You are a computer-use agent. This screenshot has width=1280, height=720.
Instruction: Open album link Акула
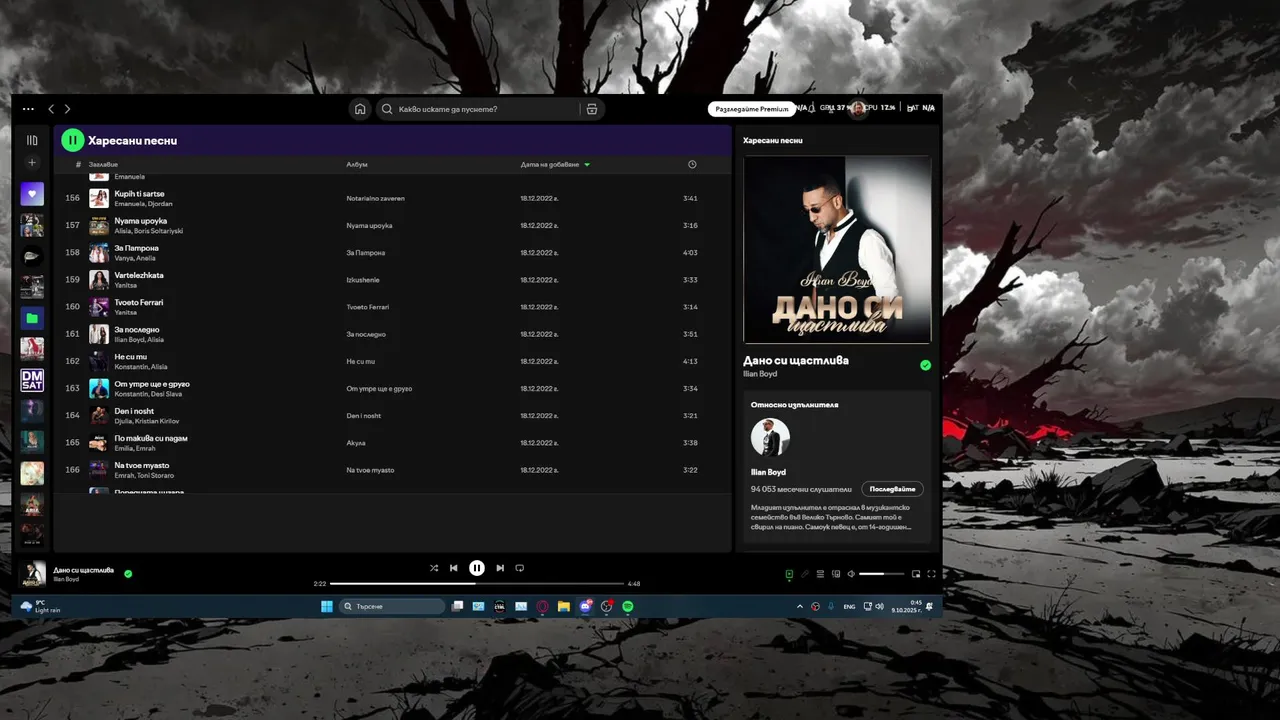tap(356, 443)
